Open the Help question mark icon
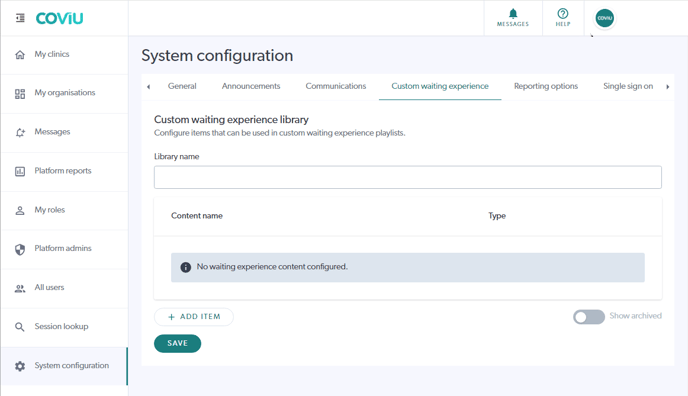The height and width of the screenshot is (396, 688). (563, 14)
